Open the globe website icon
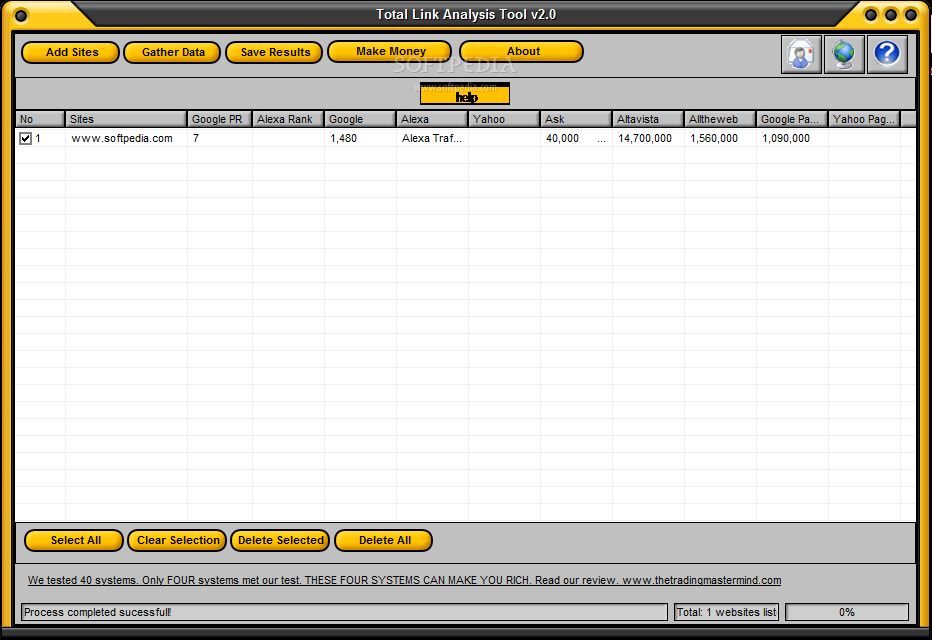Image resolution: width=932 pixels, height=640 pixels. [x=844, y=54]
